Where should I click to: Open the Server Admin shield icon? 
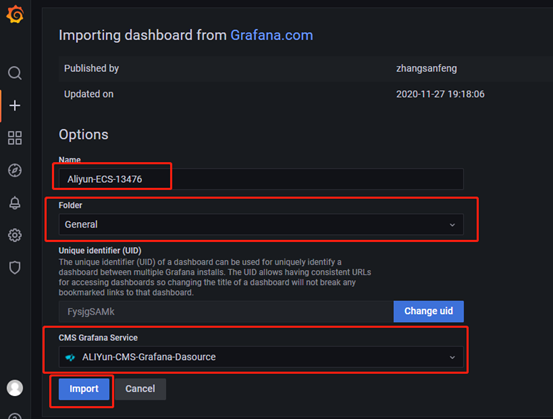(15, 267)
